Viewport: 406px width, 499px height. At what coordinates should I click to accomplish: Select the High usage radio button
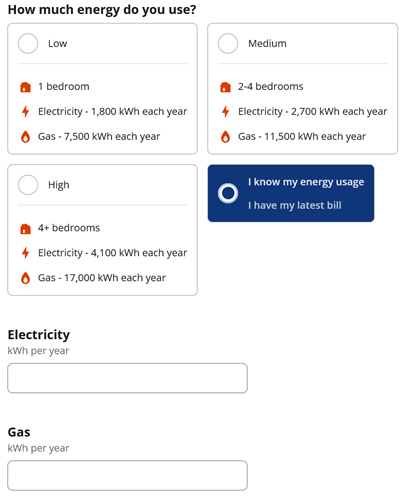pyautogui.click(x=28, y=185)
